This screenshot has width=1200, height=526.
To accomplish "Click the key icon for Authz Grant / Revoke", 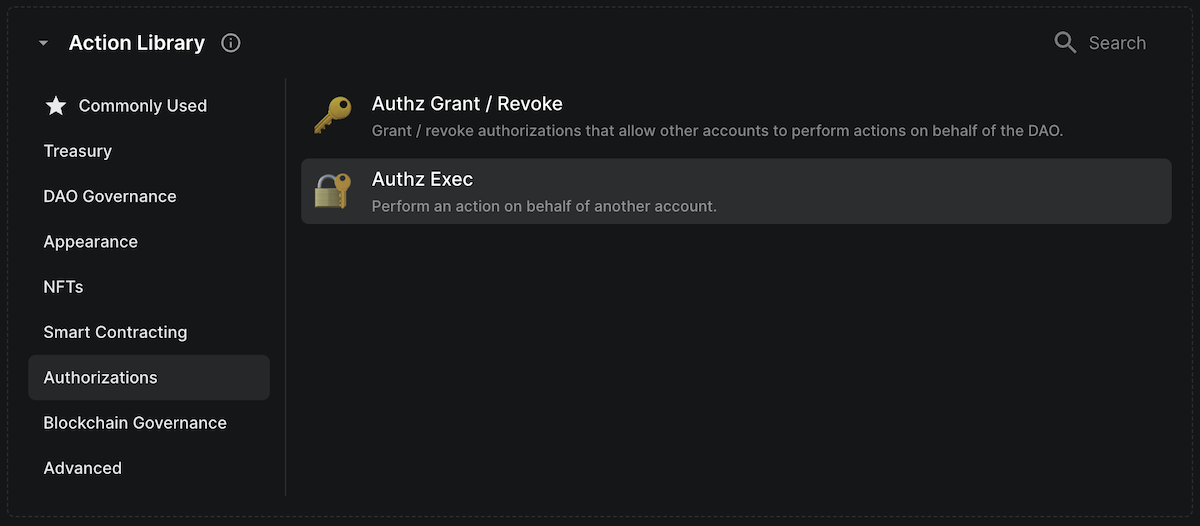I will tap(332, 116).
